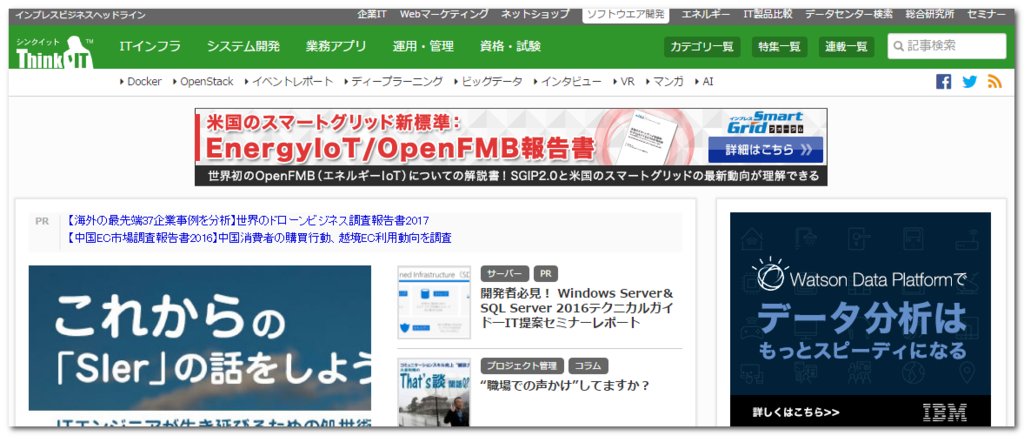This screenshot has height=436, width=1024.
Task: Go to エネルギー in top bar
Action: pos(706,14)
